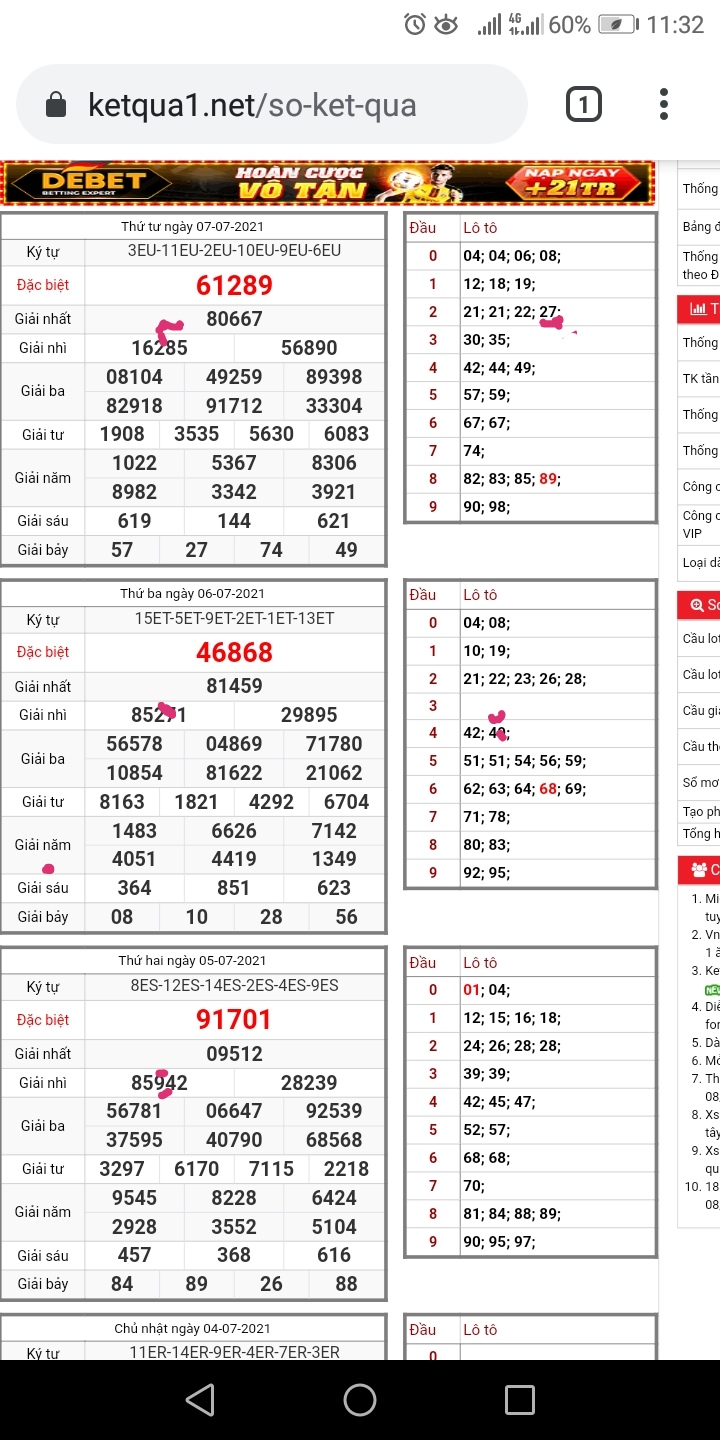Tap the battery icon in status bar

[617, 25]
